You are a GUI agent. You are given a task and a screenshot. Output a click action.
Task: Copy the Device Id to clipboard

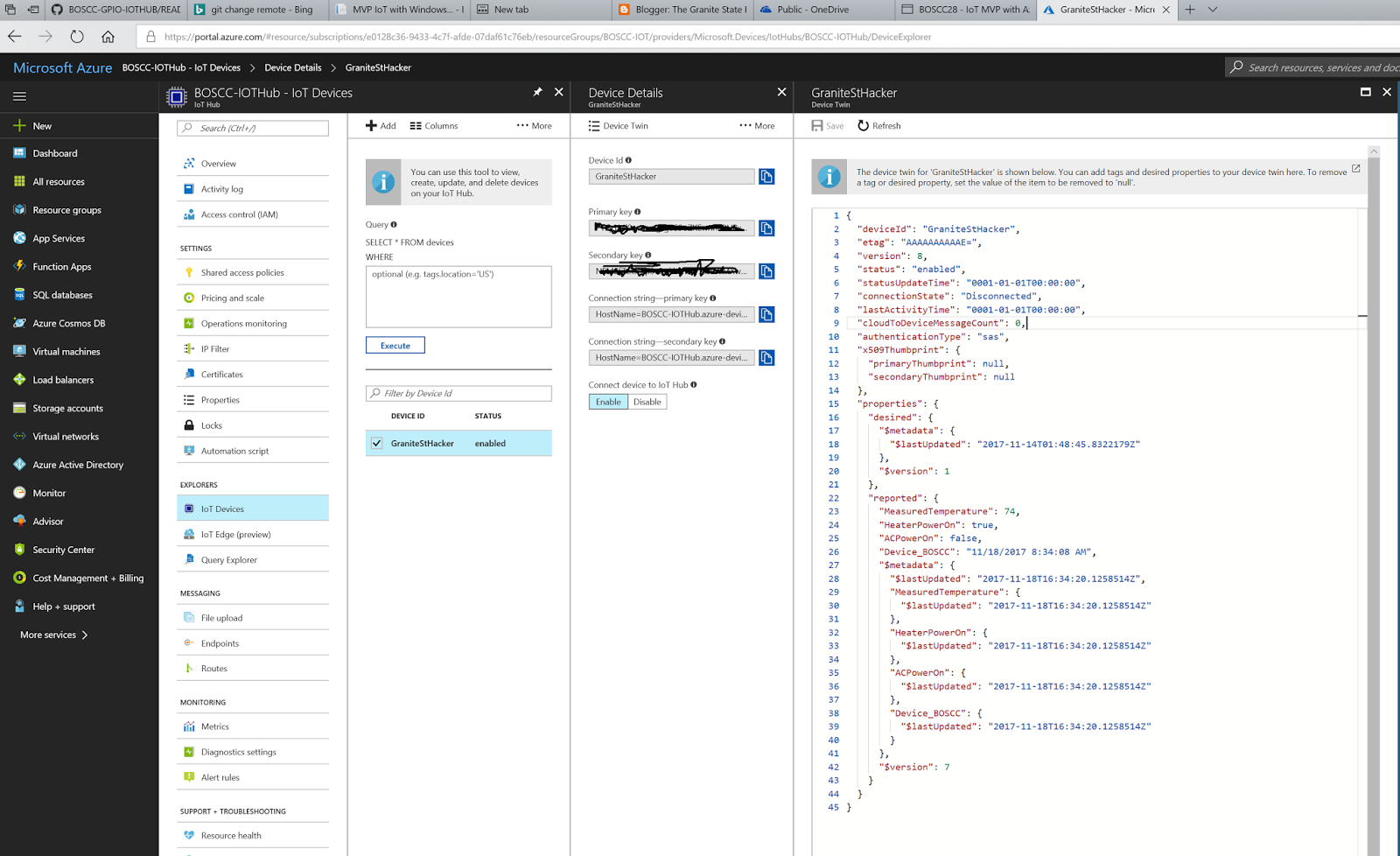click(766, 177)
